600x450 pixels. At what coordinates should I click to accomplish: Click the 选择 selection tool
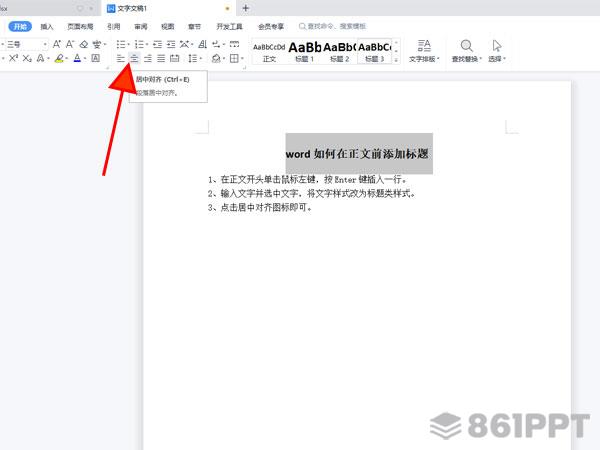[x=497, y=51]
